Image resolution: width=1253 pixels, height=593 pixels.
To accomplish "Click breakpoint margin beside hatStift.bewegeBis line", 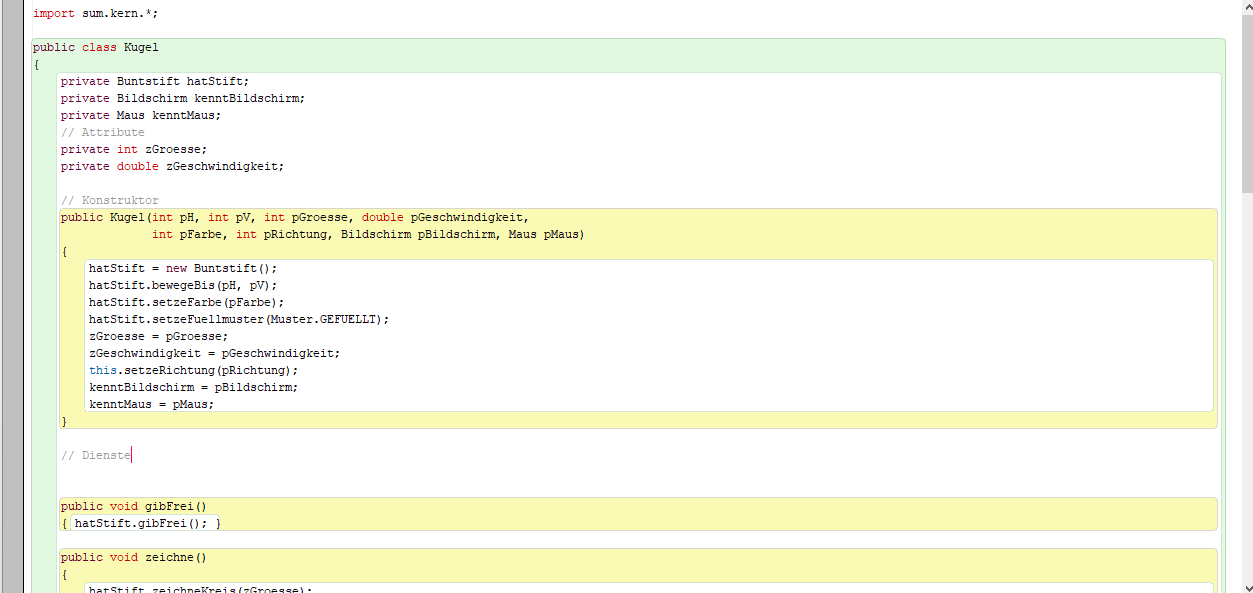I will [12, 285].
